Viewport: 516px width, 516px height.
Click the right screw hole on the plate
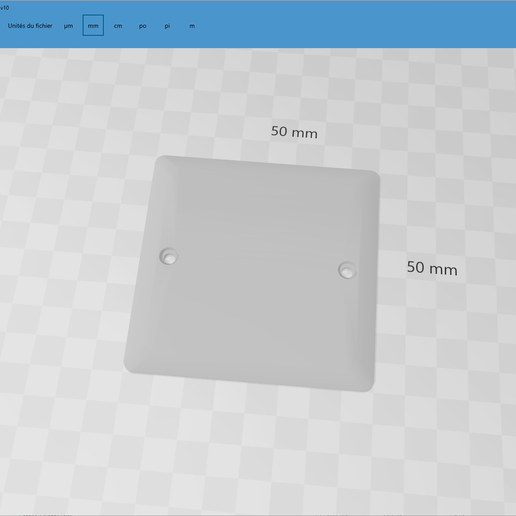coord(347,270)
